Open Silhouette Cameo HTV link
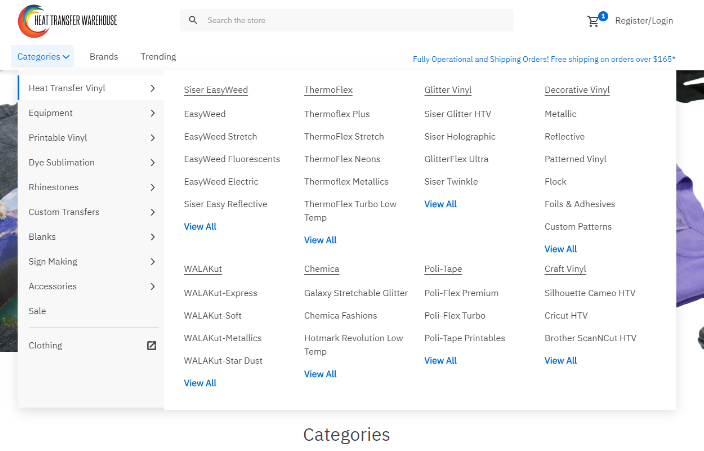Image resolution: width=704 pixels, height=451 pixels. pos(590,293)
